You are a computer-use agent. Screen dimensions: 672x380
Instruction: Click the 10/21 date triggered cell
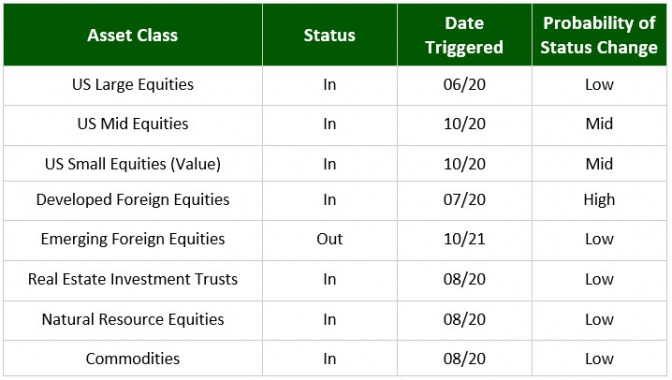pos(465,239)
